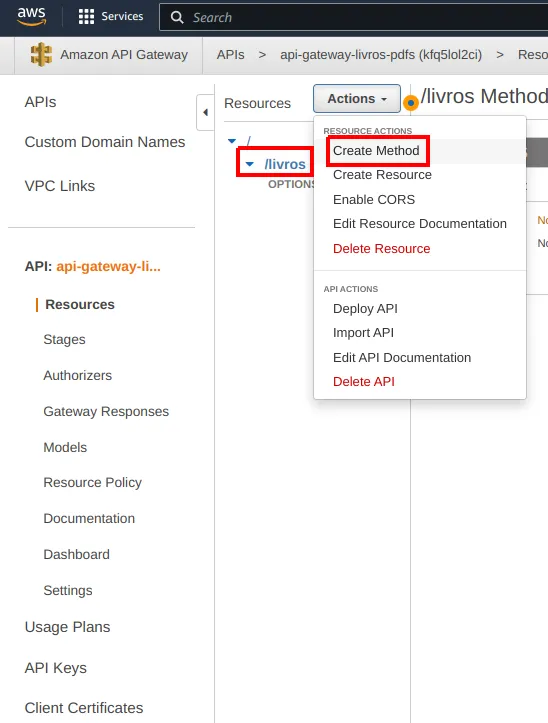Choose Create Resource
This screenshot has height=723, width=548.
coord(382,175)
